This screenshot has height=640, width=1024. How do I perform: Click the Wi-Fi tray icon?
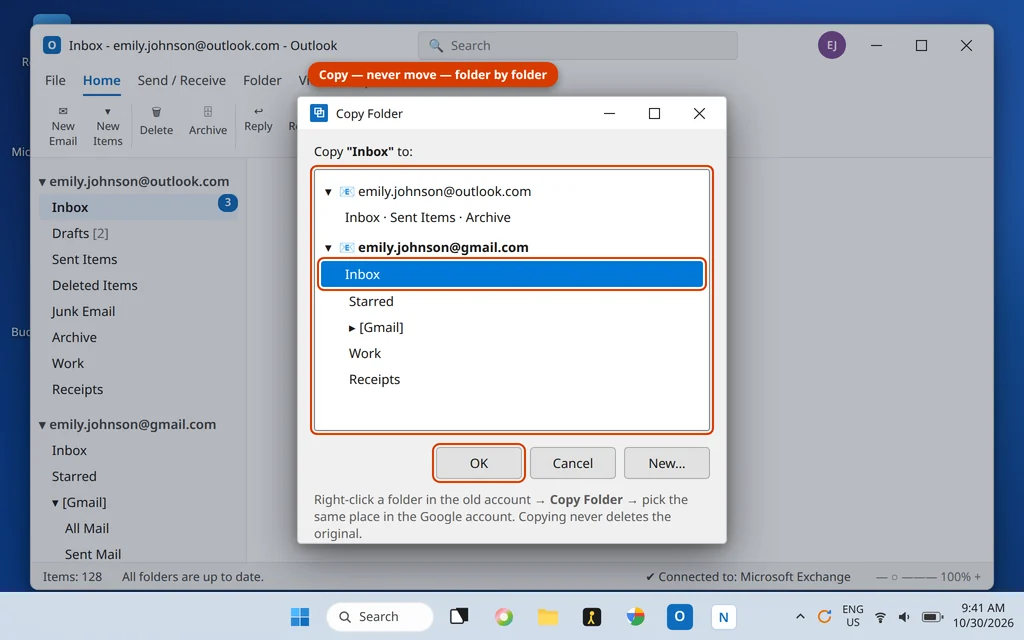880,617
